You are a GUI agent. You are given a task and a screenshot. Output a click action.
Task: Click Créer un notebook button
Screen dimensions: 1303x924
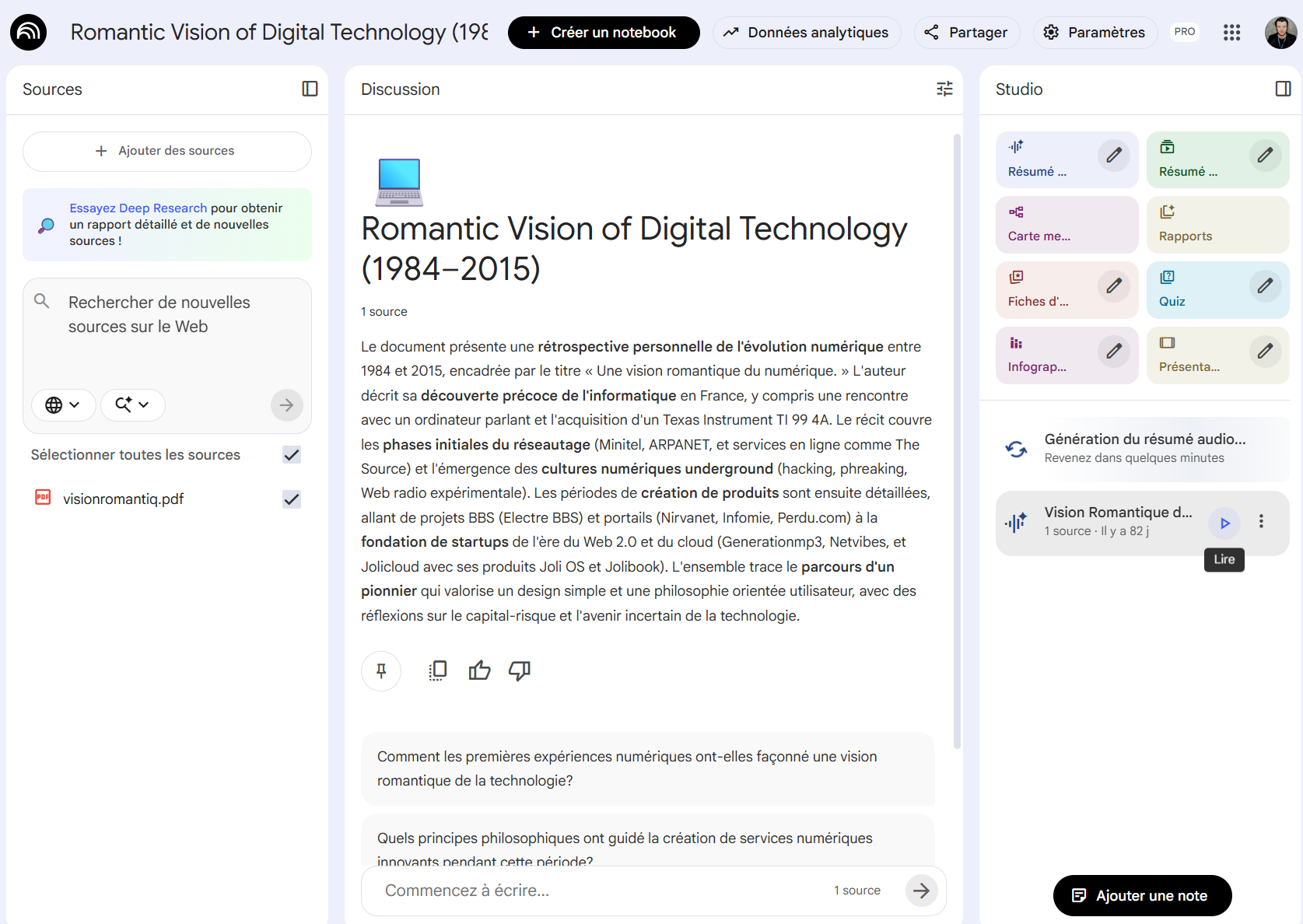click(604, 33)
